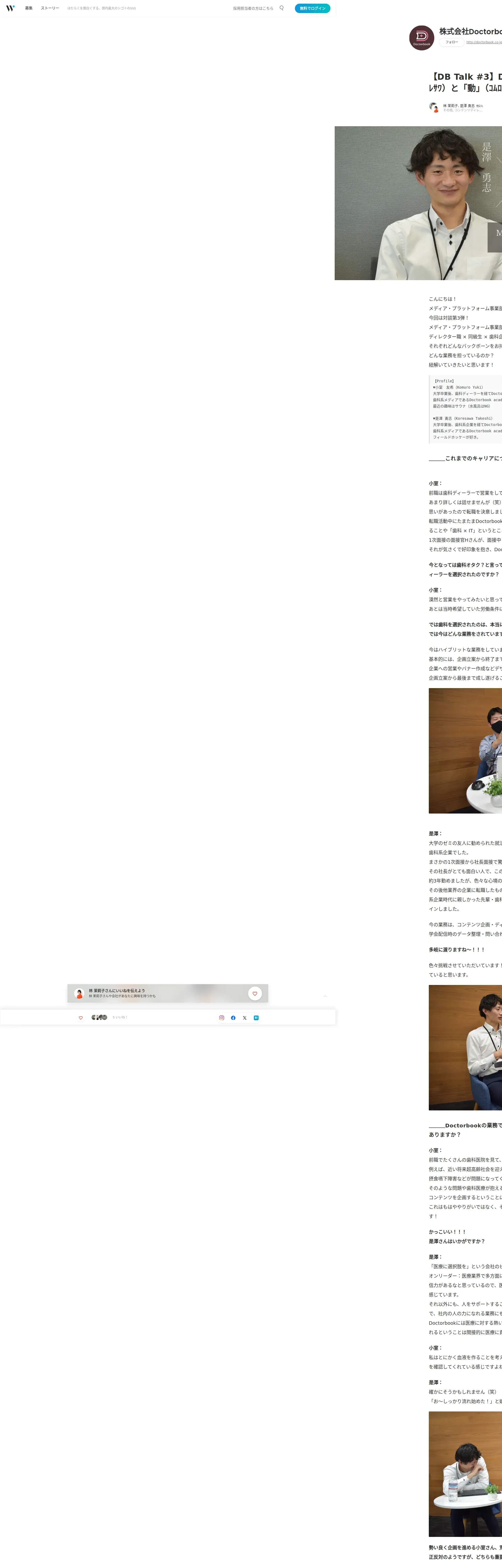Click the author avatars under the title

click(434, 107)
